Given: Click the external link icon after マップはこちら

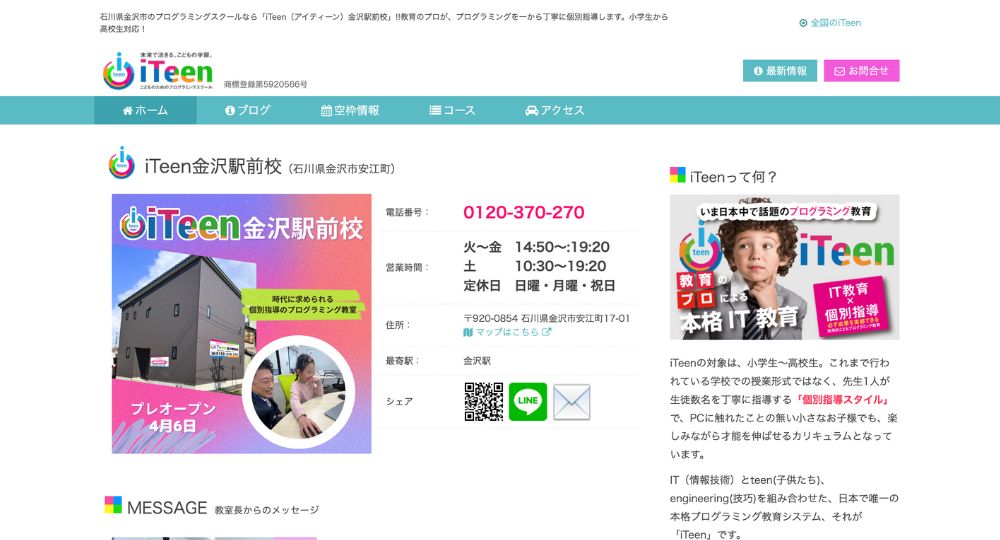Looking at the screenshot, I should pos(547,332).
